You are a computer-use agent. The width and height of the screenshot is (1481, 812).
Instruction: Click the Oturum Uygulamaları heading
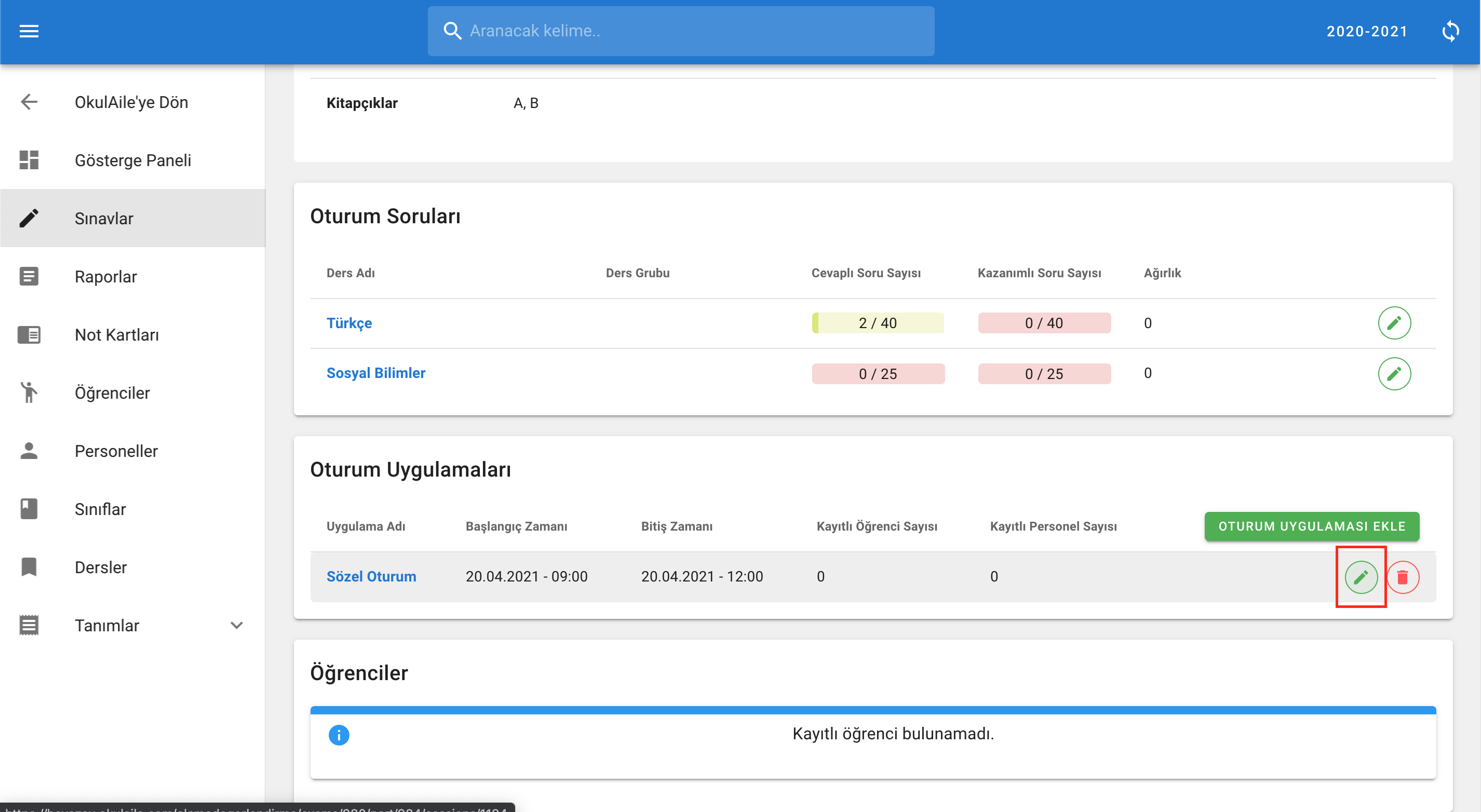pos(410,469)
